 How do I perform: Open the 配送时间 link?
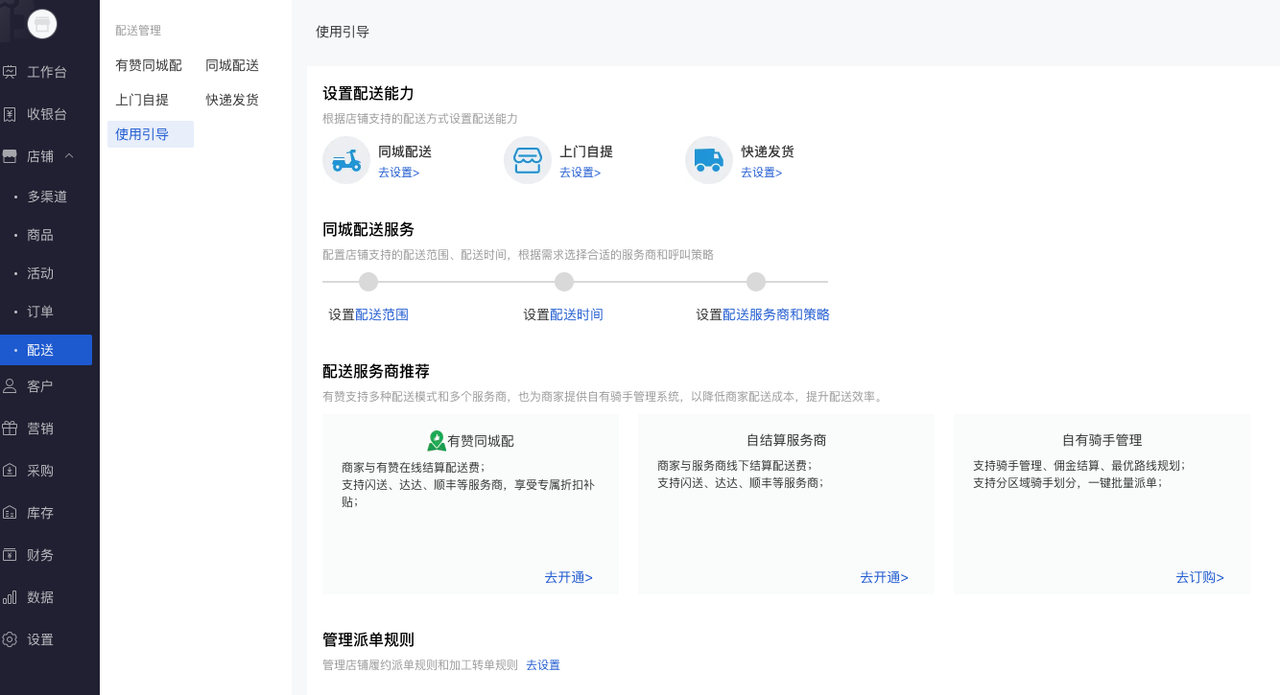point(577,314)
